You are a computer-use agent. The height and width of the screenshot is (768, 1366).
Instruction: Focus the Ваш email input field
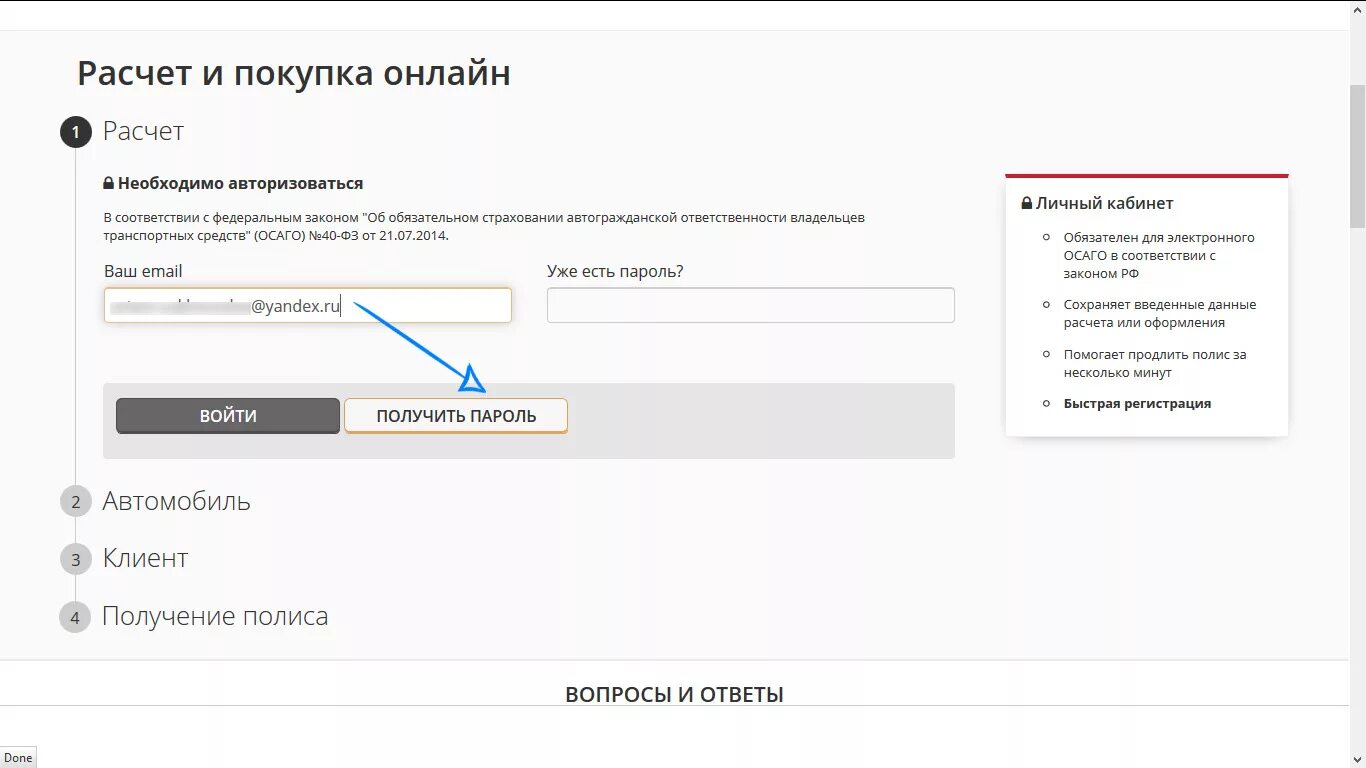pyautogui.click(x=308, y=306)
